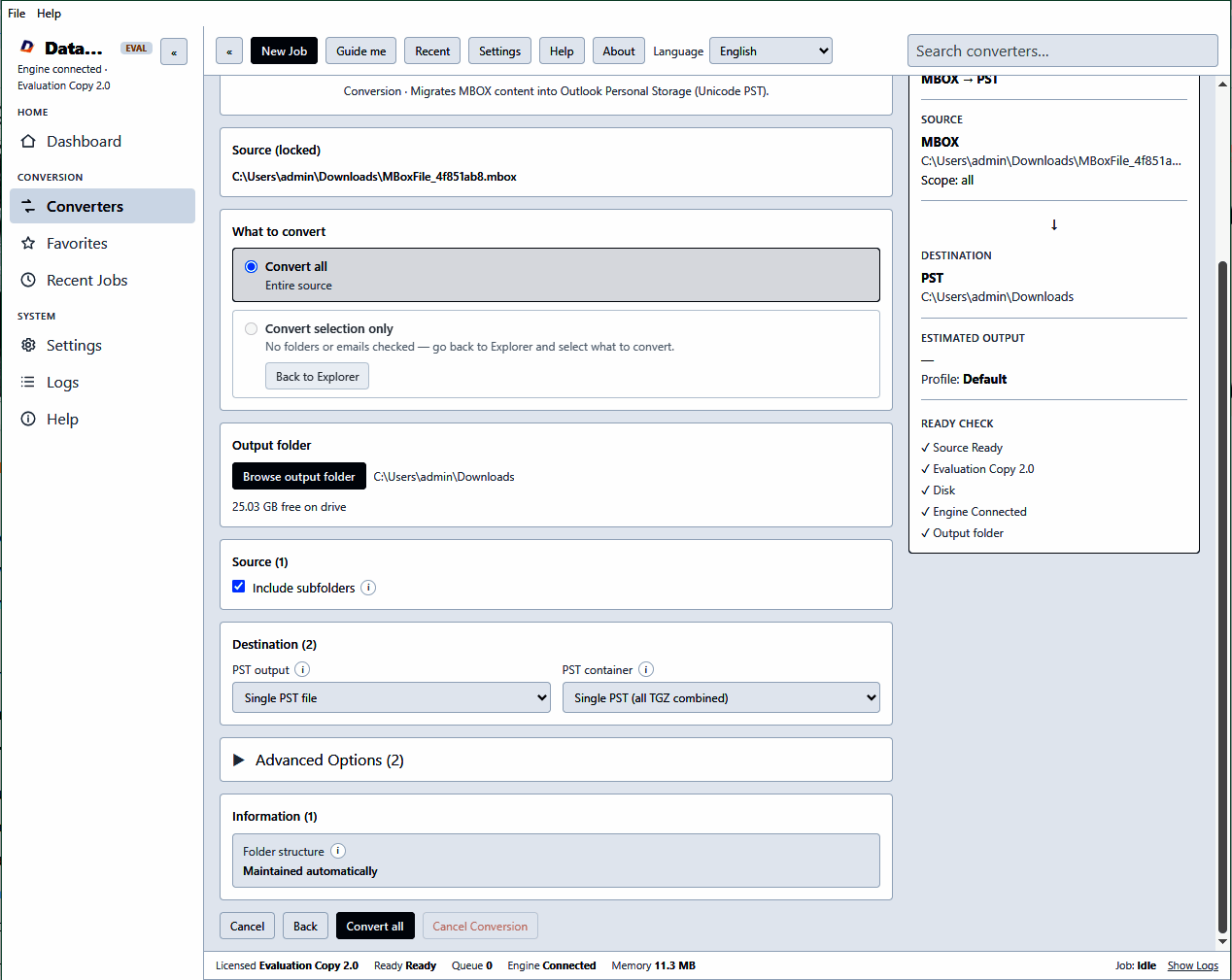
Task: Click the Logs list icon
Action: pos(28,382)
